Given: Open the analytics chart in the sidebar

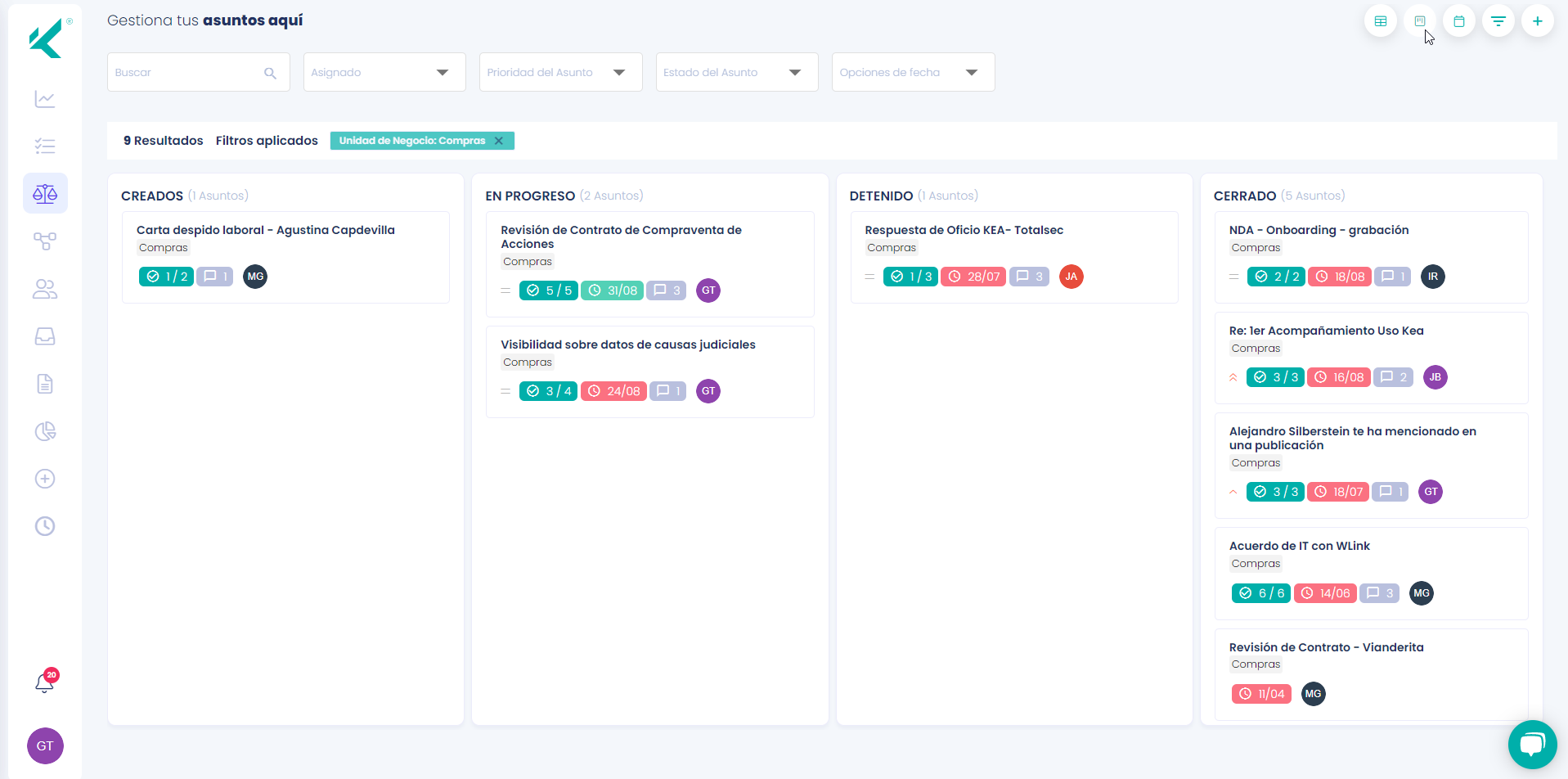Looking at the screenshot, I should click(x=45, y=99).
